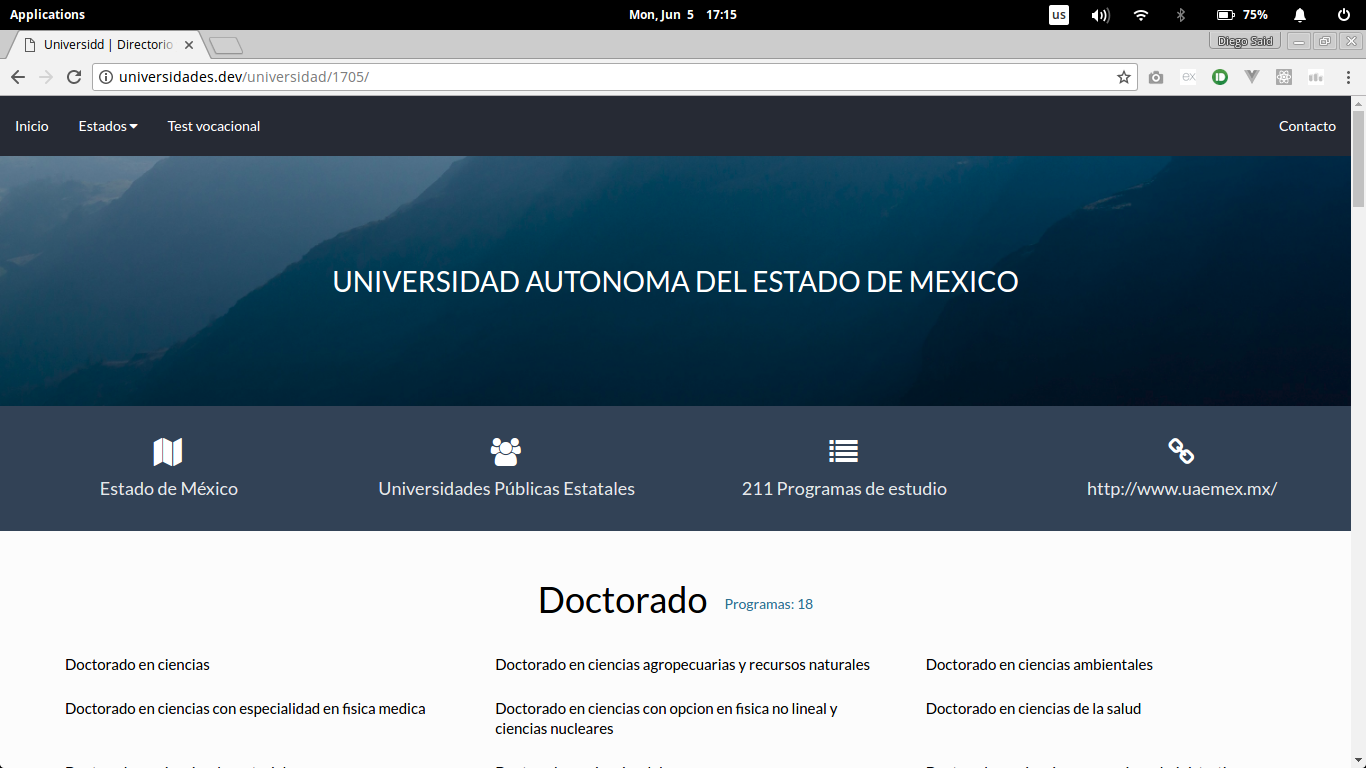Screen dimensions: 1366x768
Task: Open the green Pushbullet extension icon
Action: [x=1220, y=77]
